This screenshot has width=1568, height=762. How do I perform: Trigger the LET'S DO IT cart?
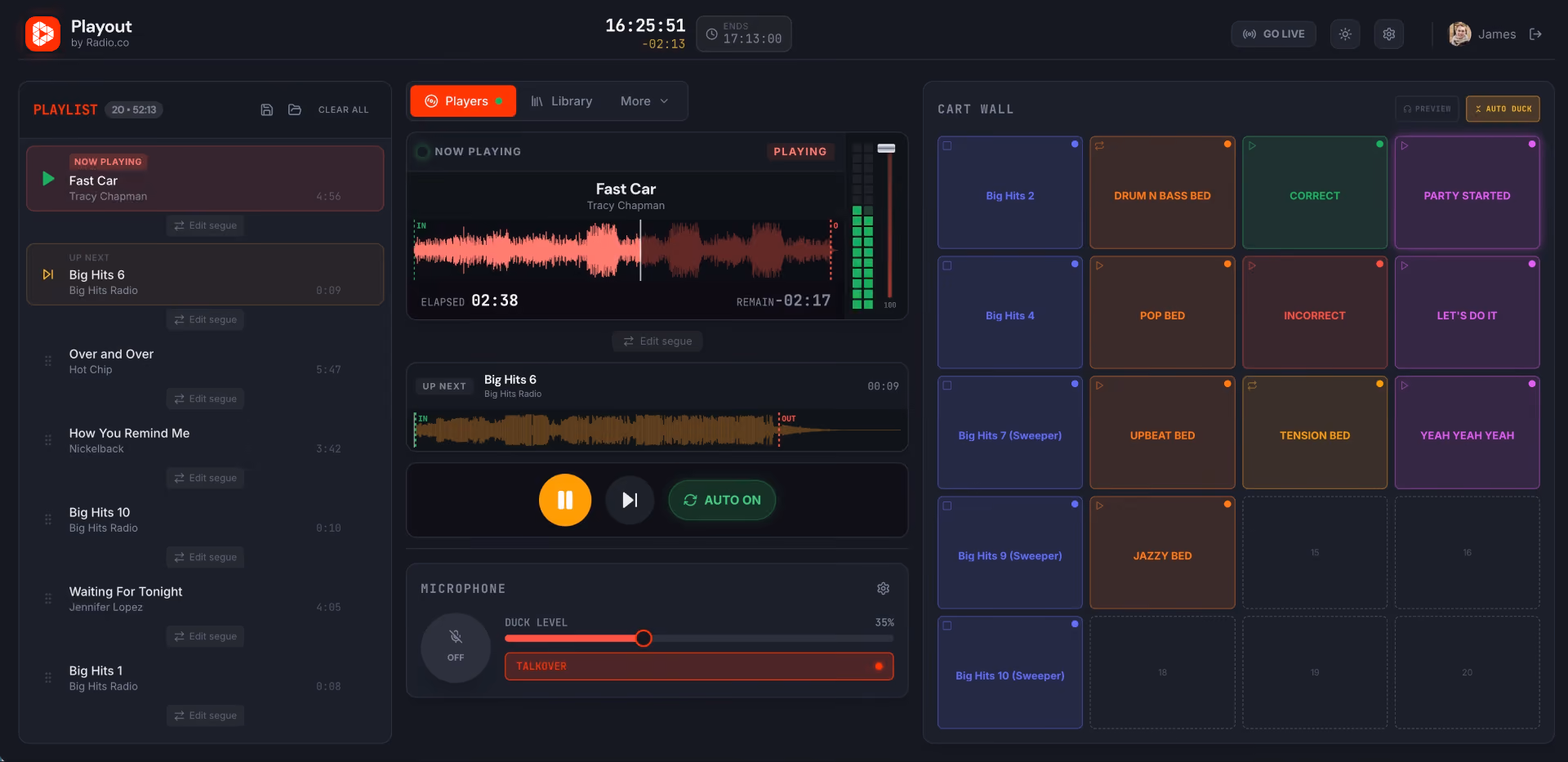pos(1468,313)
